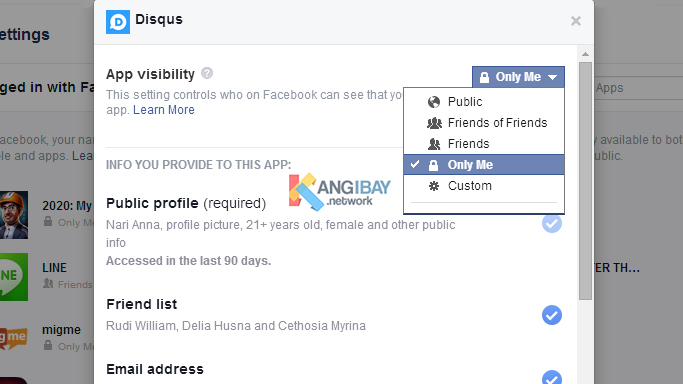The image size is (683, 384).
Task: Click the migme app icon in the background
Action: tap(13, 338)
